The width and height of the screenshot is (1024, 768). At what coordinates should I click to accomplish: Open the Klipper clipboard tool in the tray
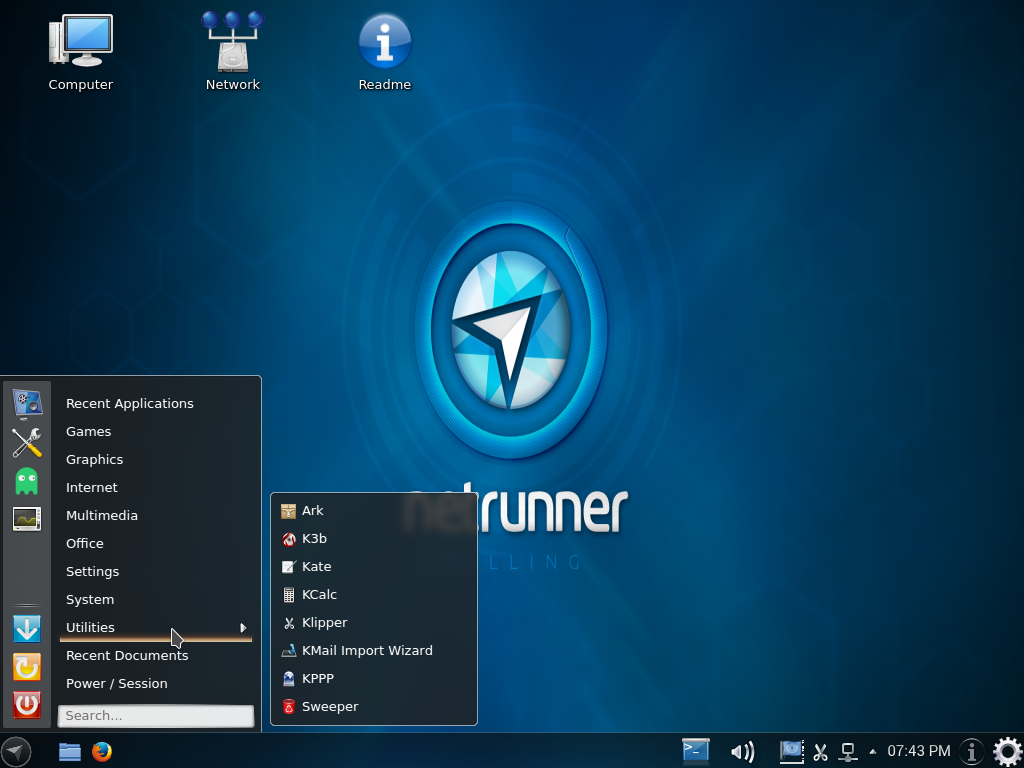click(x=820, y=751)
